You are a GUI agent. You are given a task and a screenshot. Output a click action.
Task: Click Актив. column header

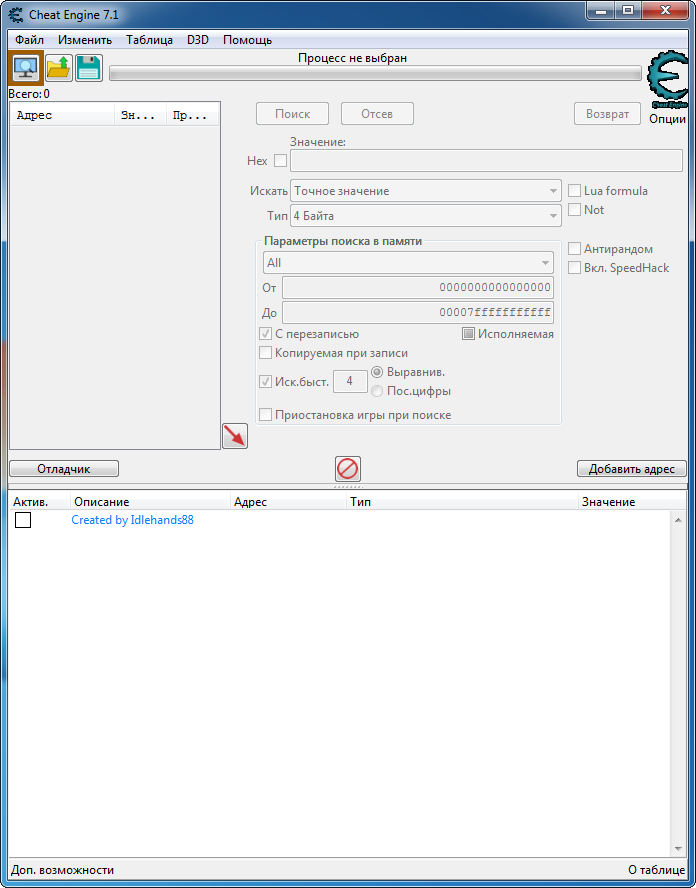pos(39,502)
